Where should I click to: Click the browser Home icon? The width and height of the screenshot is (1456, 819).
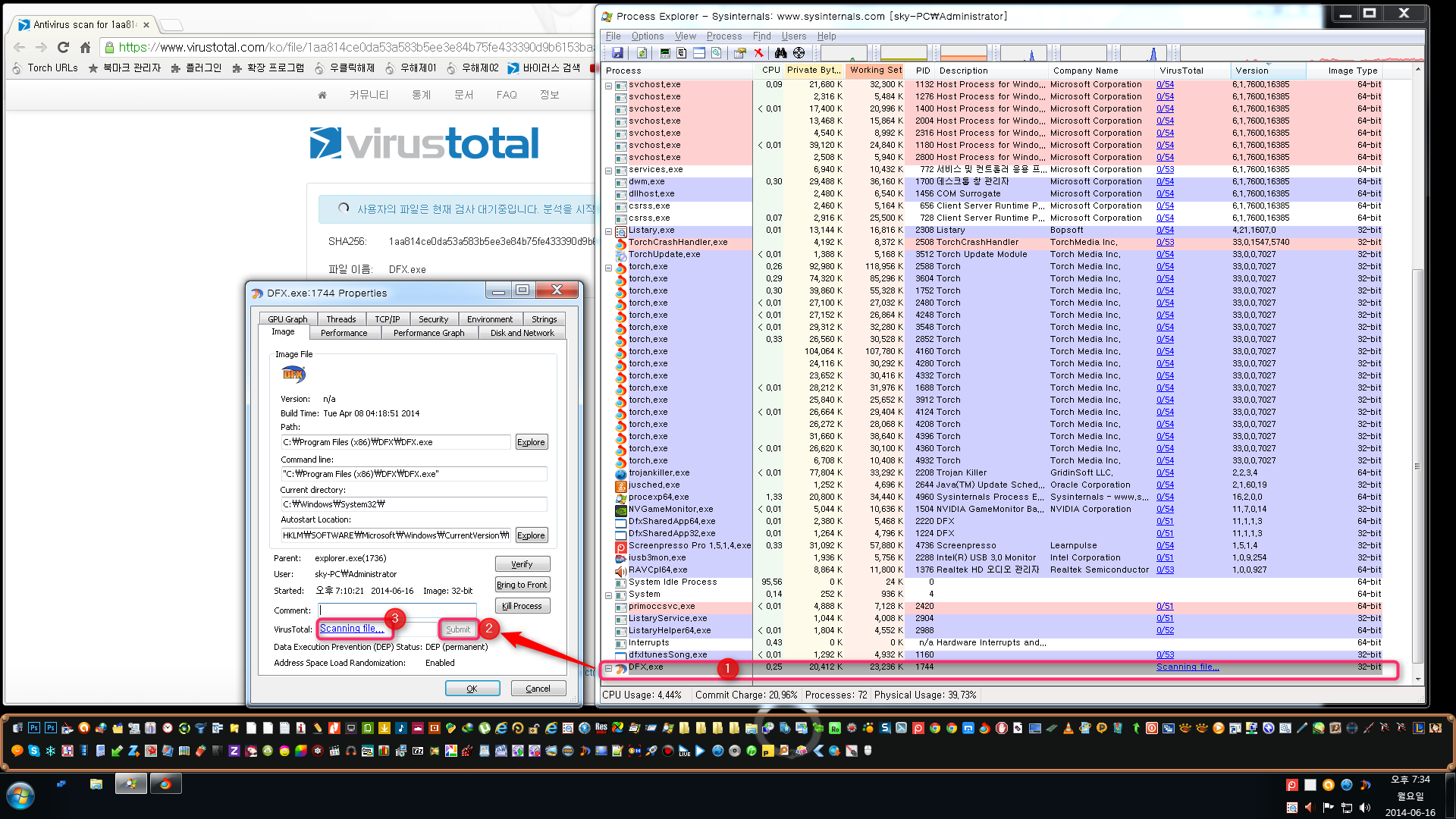[x=85, y=47]
